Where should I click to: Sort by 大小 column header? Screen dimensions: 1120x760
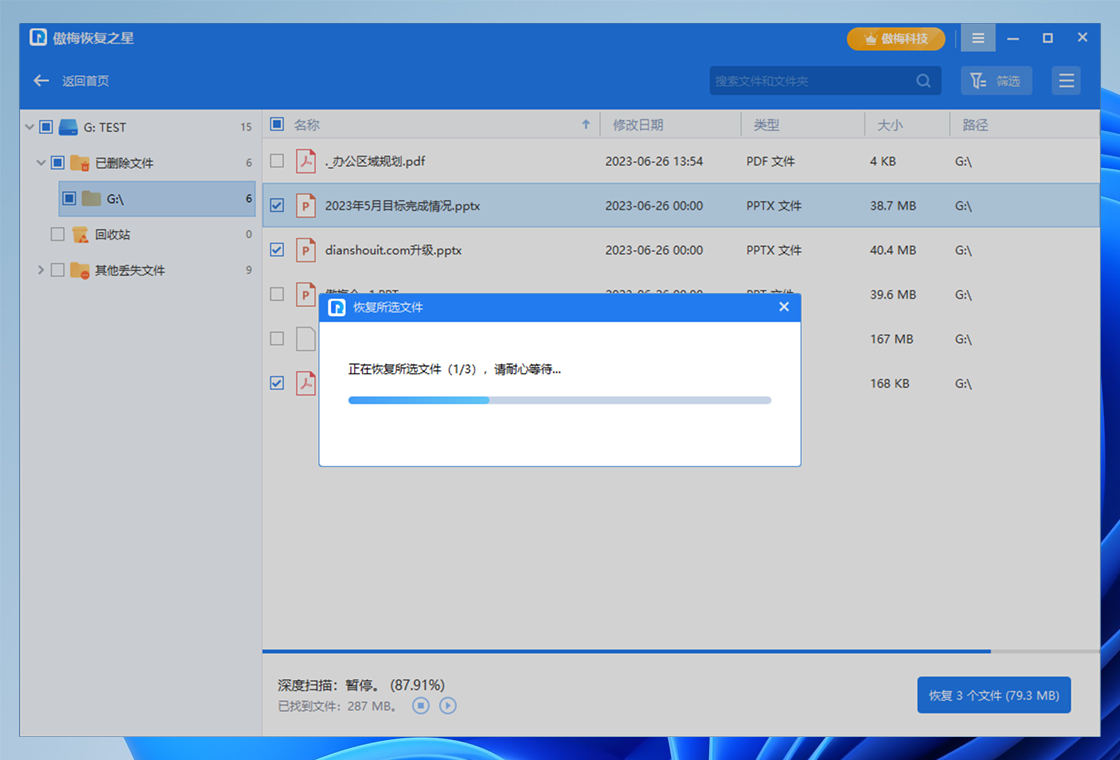click(x=889, y=125)
